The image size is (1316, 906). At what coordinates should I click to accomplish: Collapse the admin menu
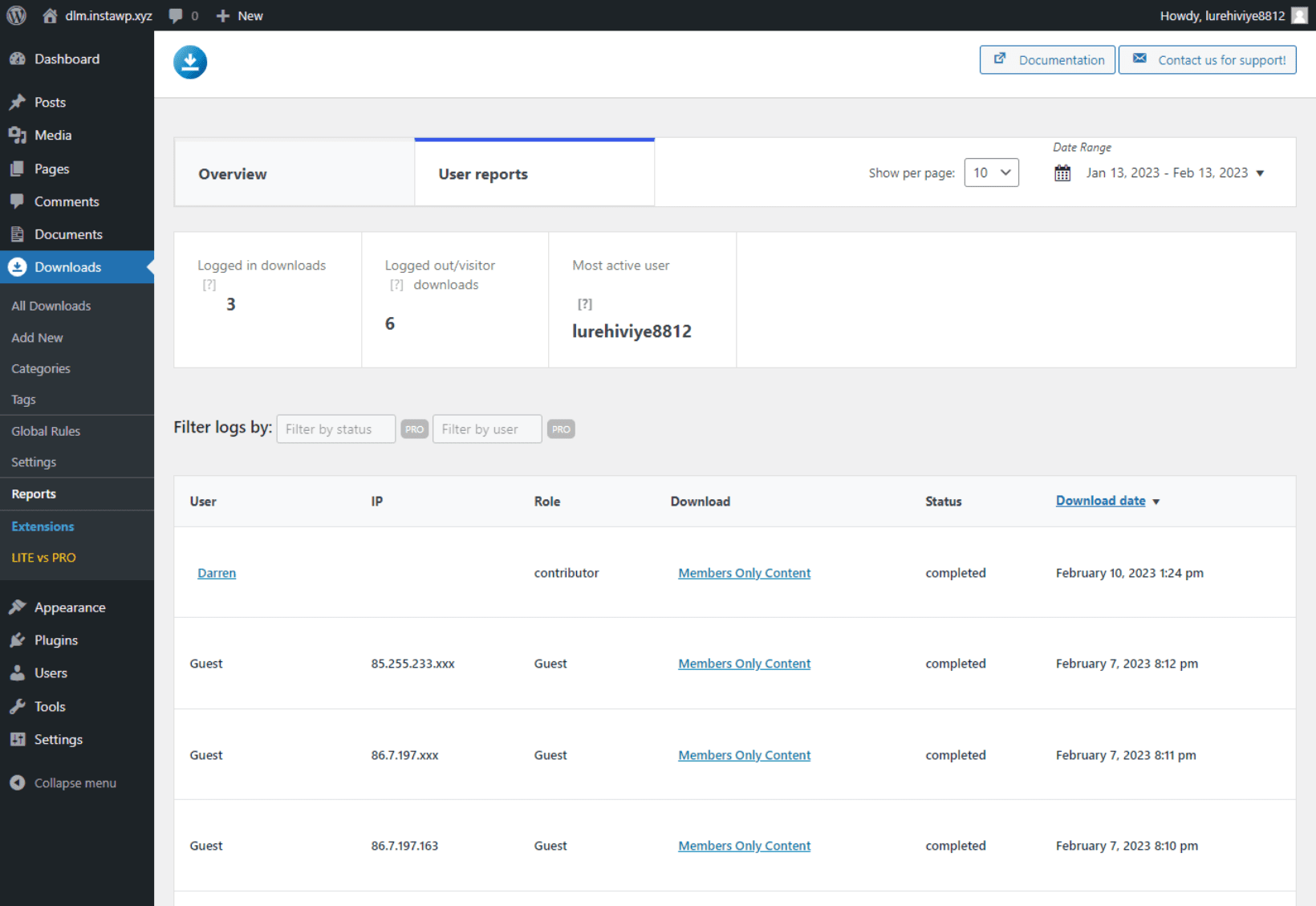(18, 782)
